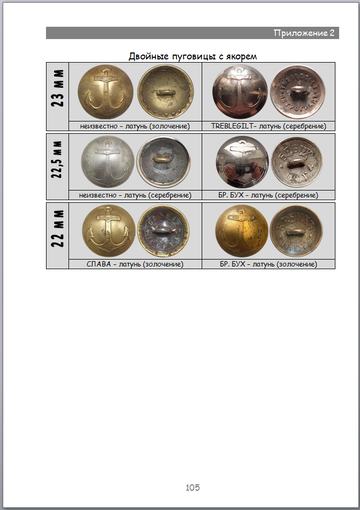Select the 23 мм row label
Screen dimensions: 360x510
tap(57, 88)
